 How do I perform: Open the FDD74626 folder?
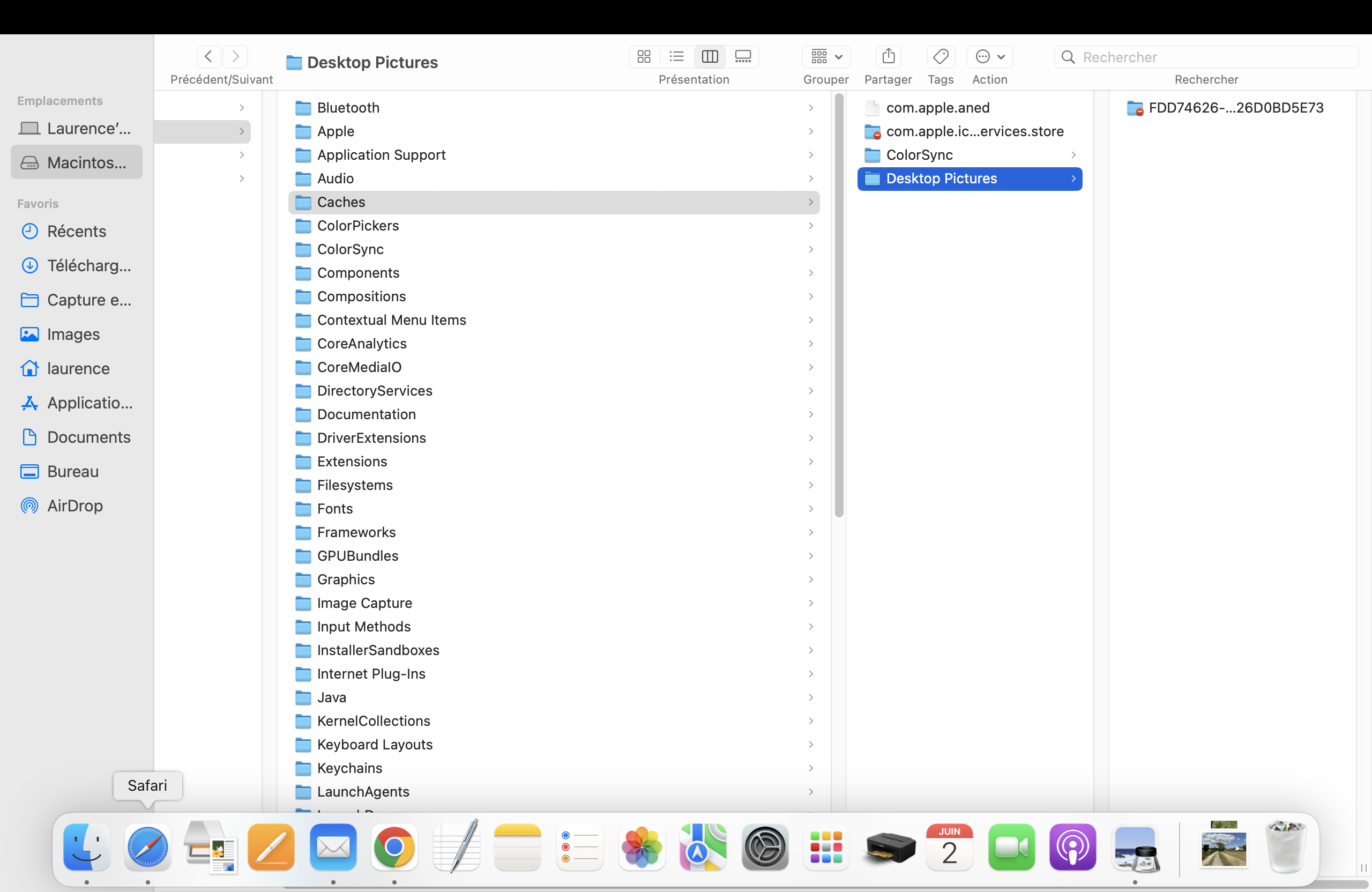point(1235,107)
